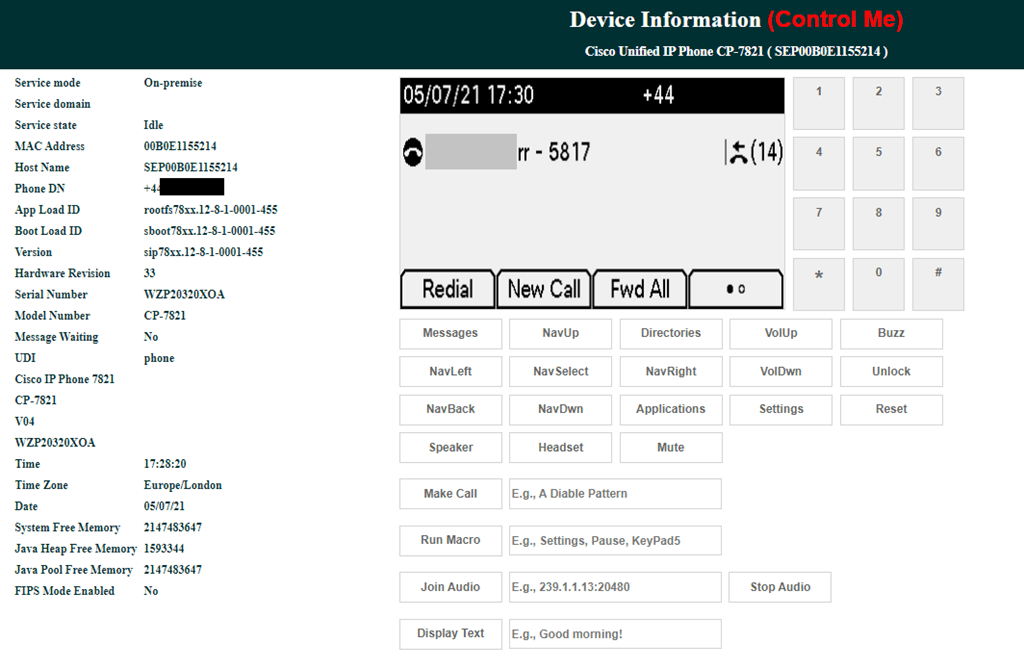Click the Make Call button
1024x669 pixels.
pos(451,494)
